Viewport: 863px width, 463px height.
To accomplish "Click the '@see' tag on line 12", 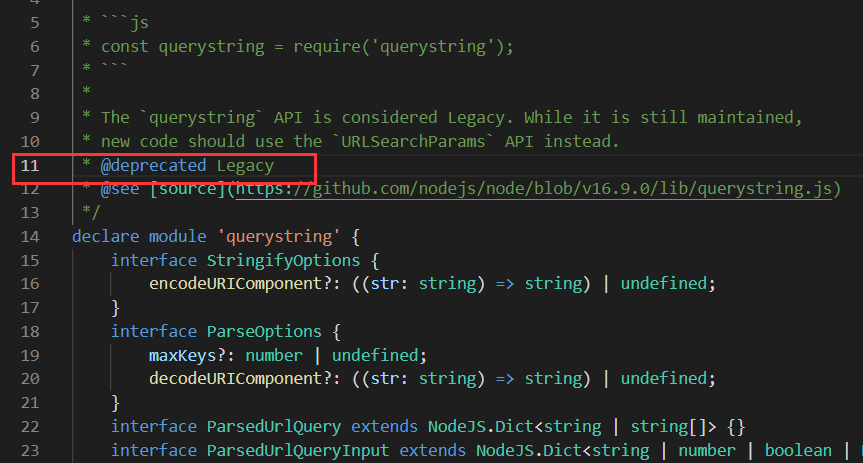I will pos(119,189).
